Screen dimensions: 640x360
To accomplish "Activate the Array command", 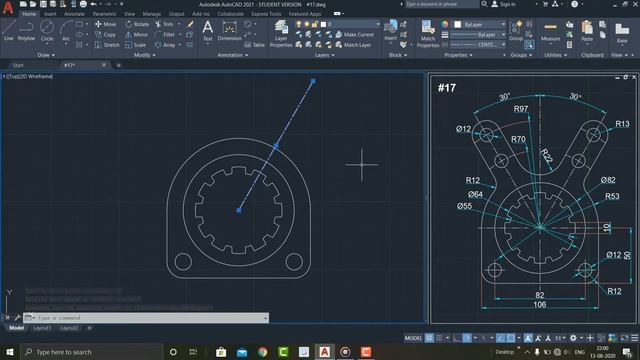I will point(165,45).
